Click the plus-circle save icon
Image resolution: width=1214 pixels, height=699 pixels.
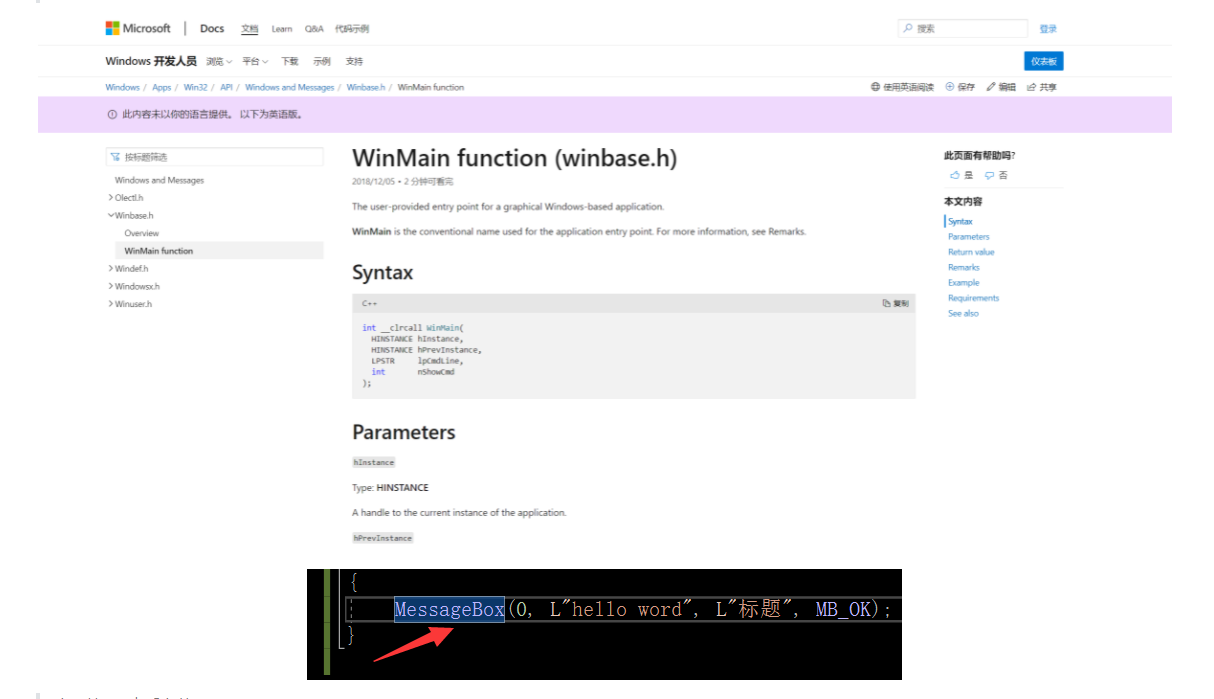(x=950, y=87)
